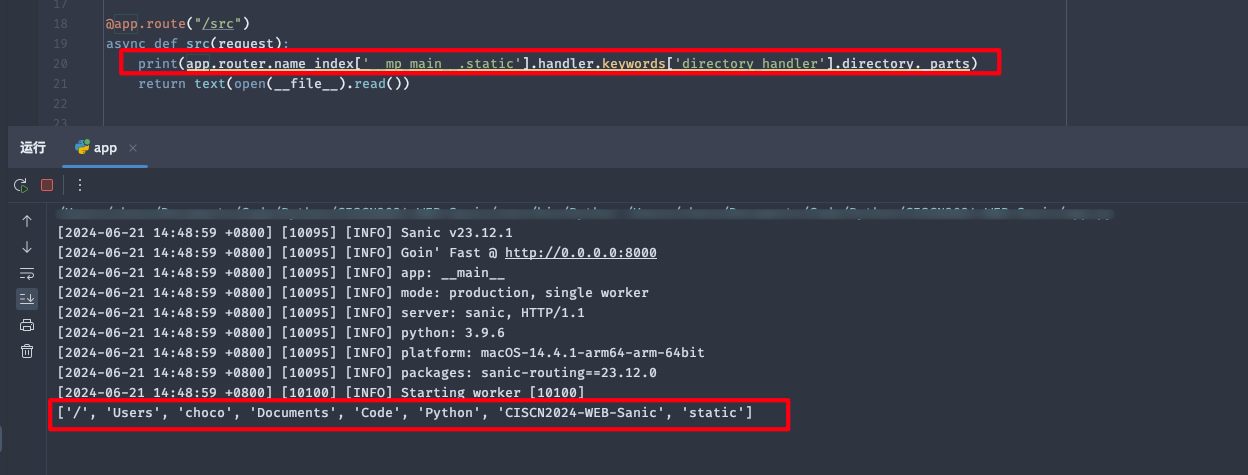Open the http://0.0.0.0:8000 link

pyautogui.click(x=580, y=253)
